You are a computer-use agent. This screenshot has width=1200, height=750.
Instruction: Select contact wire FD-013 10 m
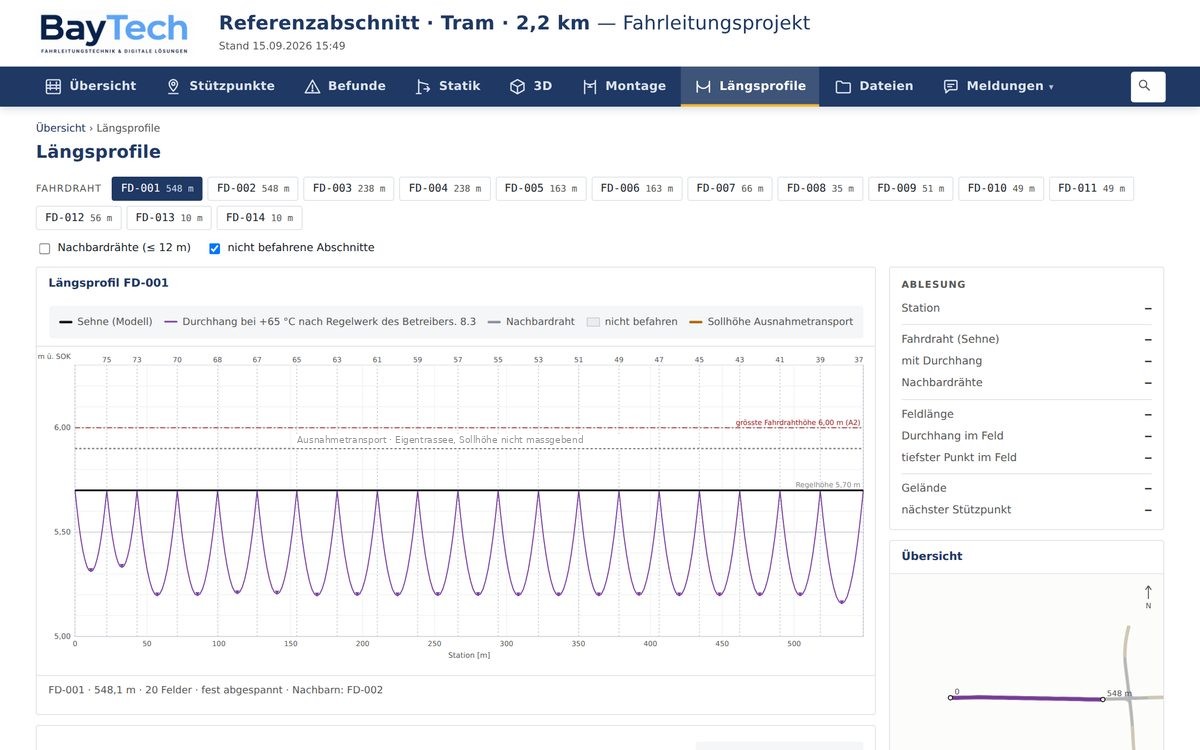click(169, 218)
